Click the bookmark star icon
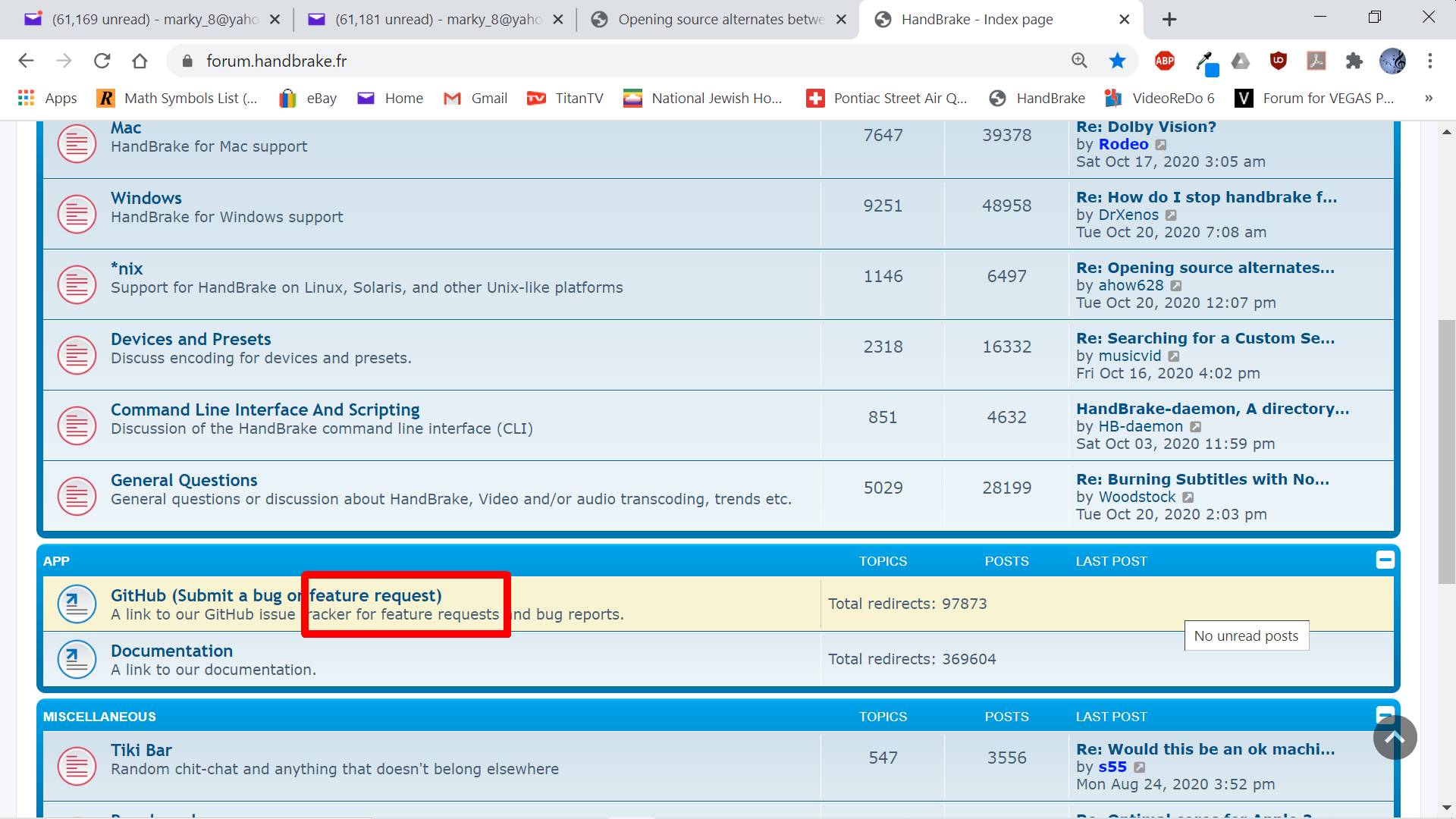The image size is (1456, 819). pyautogui.click(x=1117, y=61)
